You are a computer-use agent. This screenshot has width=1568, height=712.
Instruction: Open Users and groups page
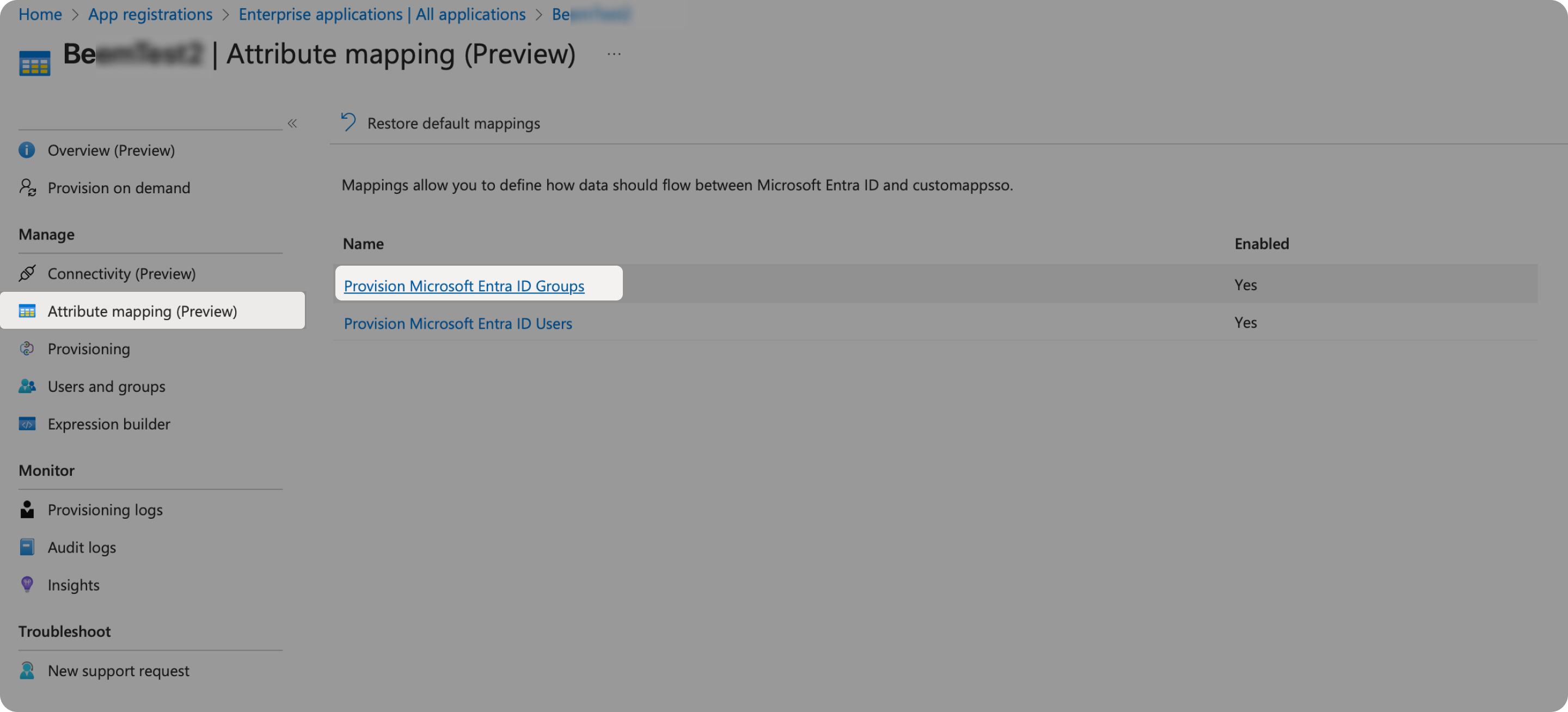tap(107, 386)
